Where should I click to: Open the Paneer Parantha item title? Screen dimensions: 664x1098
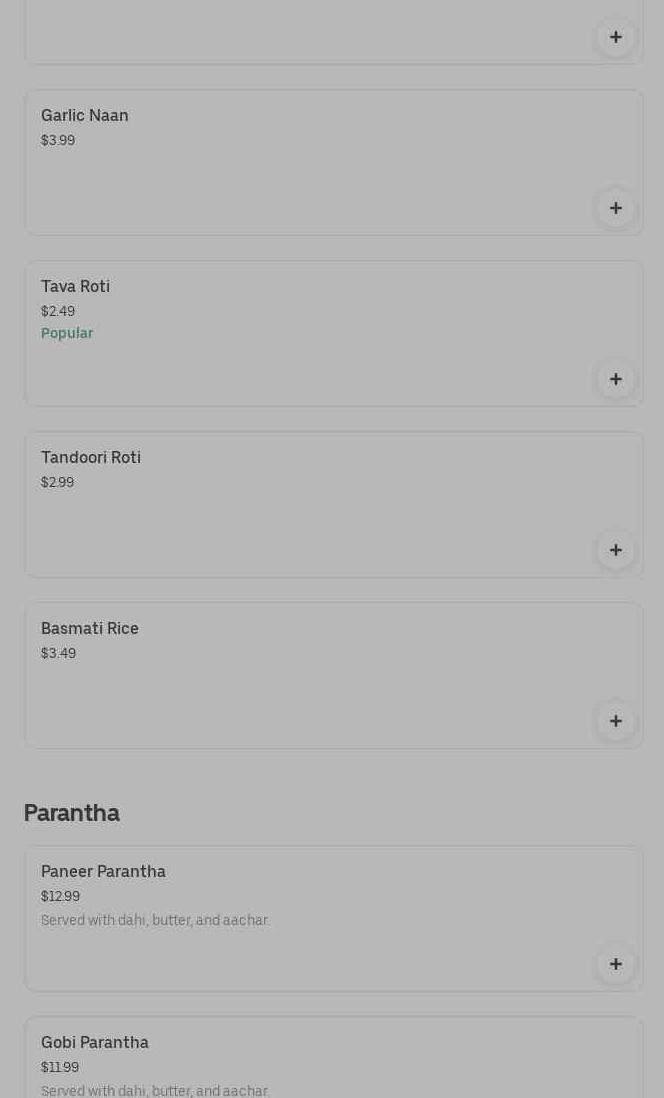[x=104, y=872]
